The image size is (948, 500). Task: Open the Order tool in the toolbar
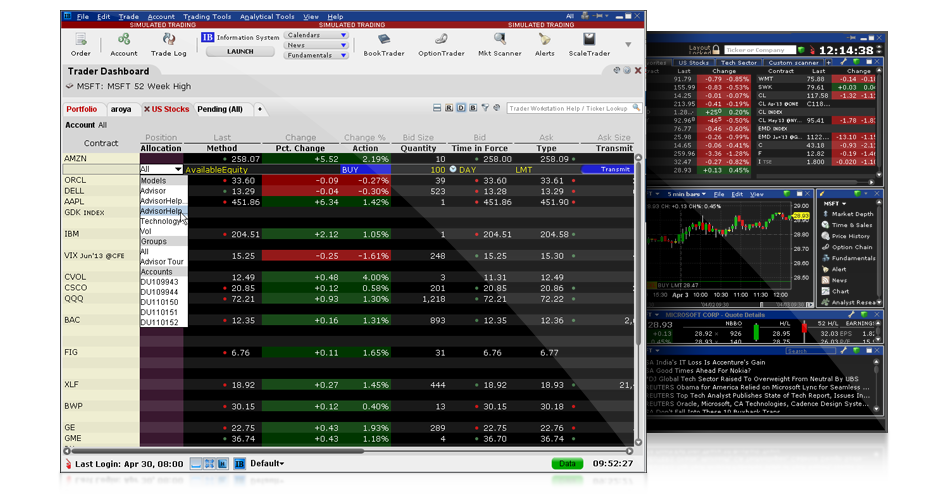coord(81,42)
